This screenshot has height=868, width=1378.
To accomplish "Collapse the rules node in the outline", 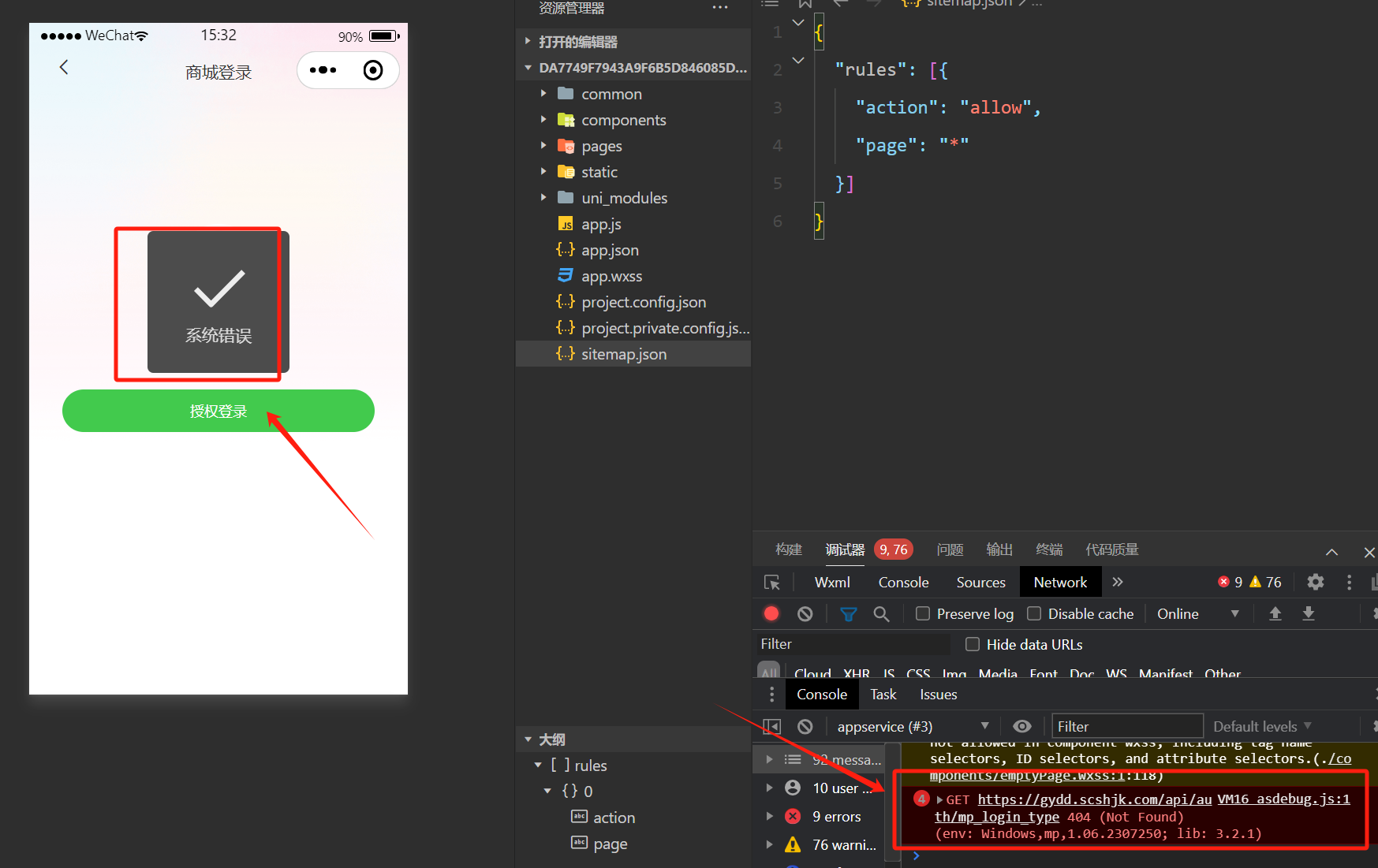I will pos(538,766).
